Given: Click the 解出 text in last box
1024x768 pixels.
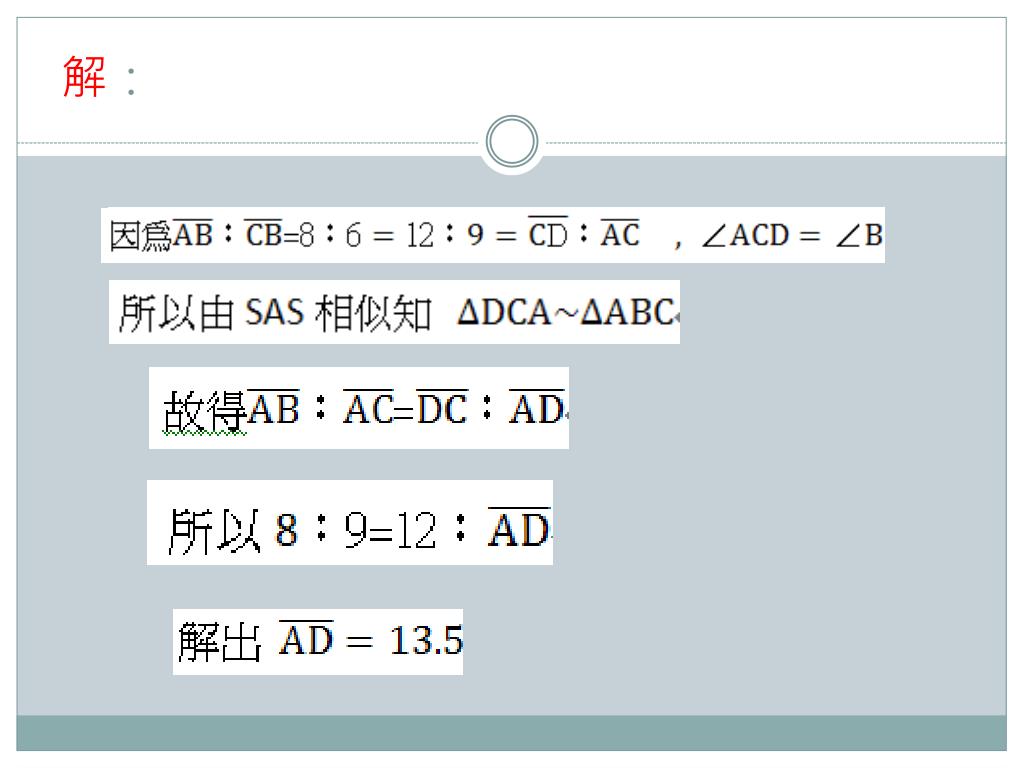Looking at the screenshot, I should (220, 642).
